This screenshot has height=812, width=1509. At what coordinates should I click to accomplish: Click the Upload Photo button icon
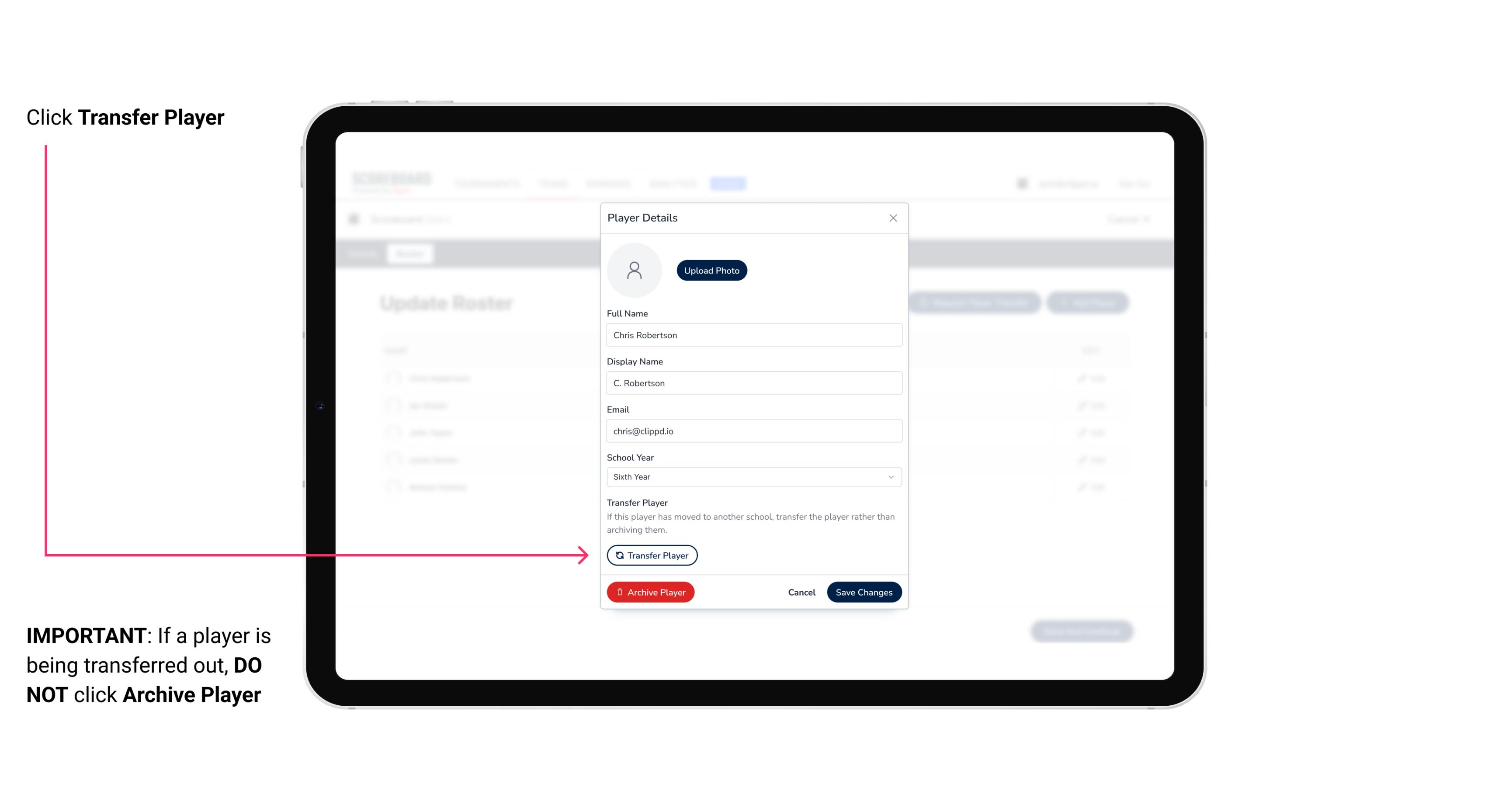[x=712, y=271]
